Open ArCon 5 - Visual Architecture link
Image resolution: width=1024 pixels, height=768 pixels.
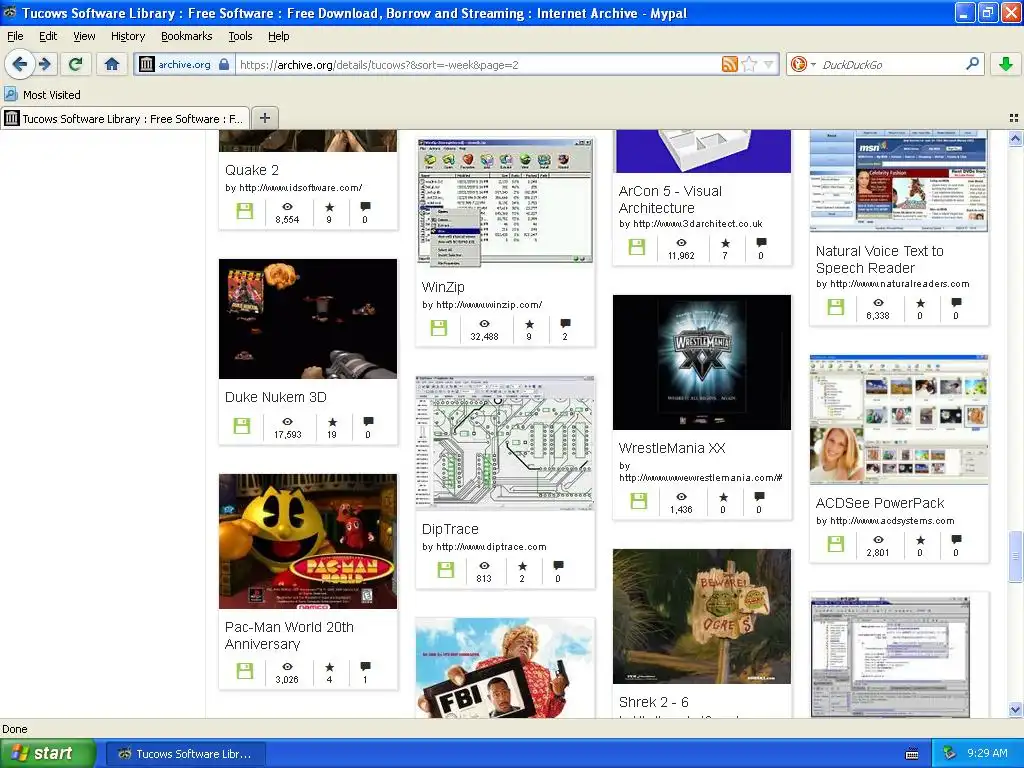[x=670, y=199]
